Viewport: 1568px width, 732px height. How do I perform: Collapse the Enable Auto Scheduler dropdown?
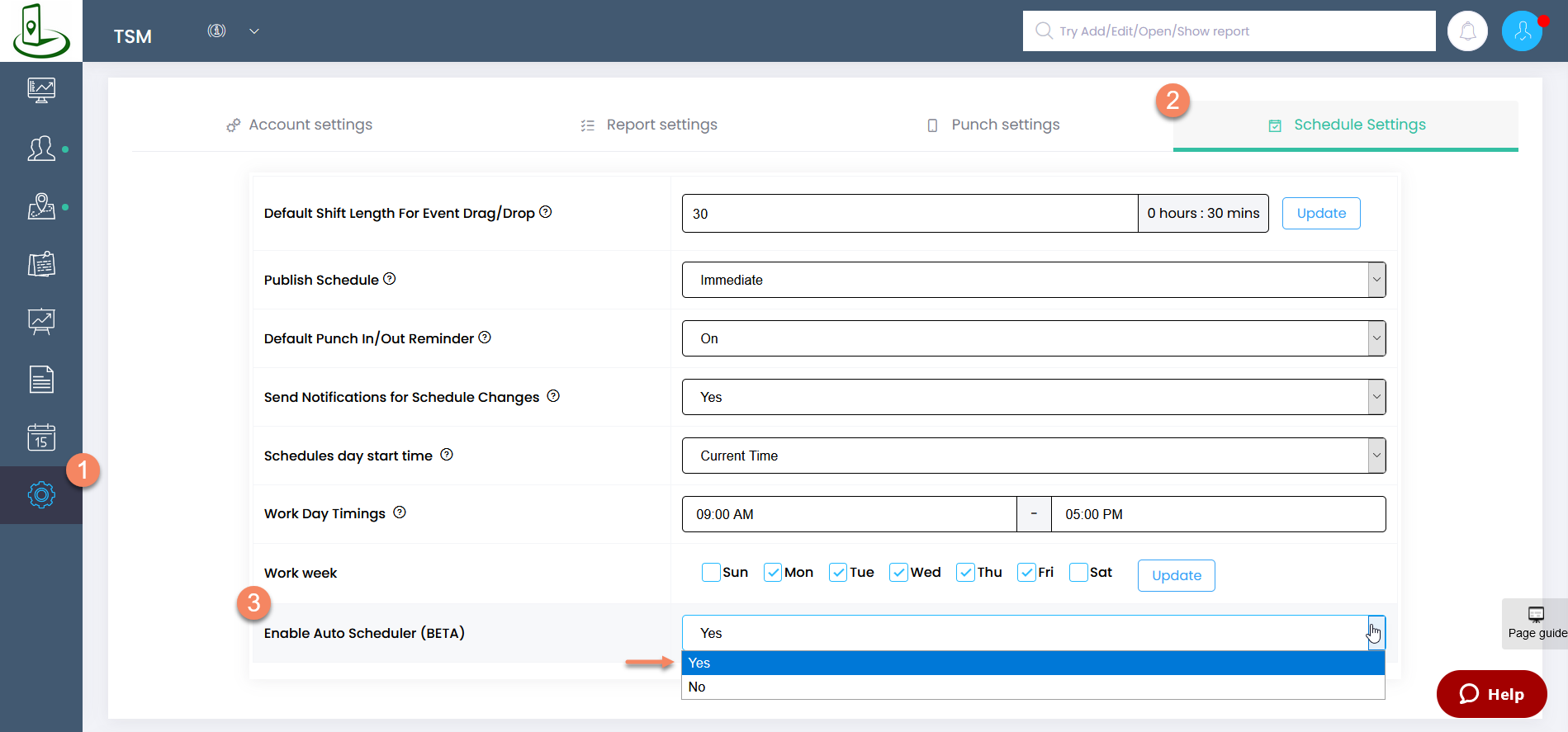pyautogui.click(x=1034, y=633)
